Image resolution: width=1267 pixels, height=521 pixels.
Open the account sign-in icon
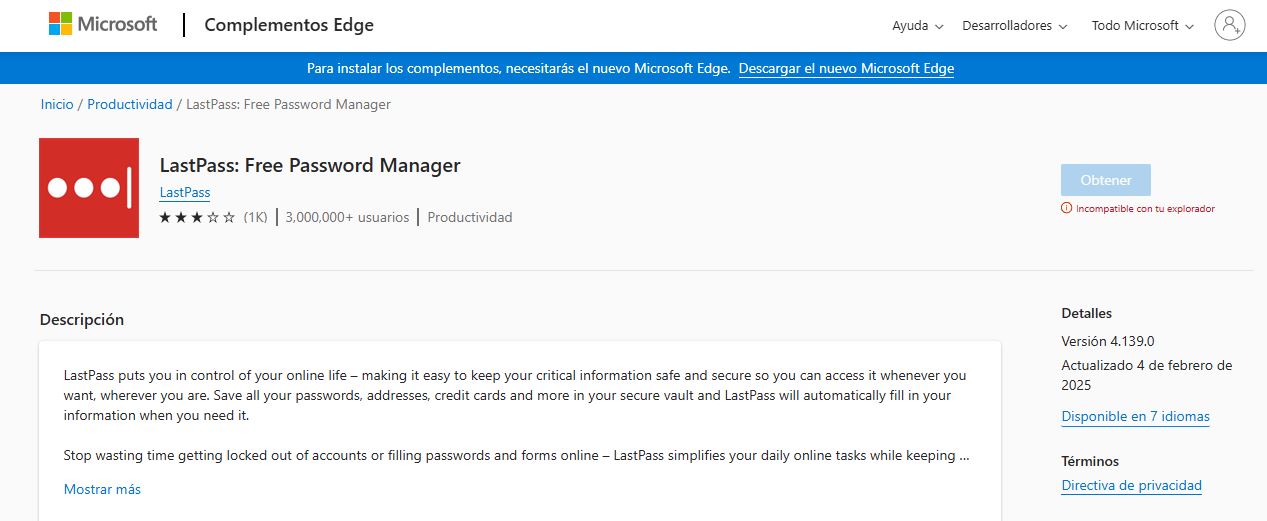click(1229, 25)
